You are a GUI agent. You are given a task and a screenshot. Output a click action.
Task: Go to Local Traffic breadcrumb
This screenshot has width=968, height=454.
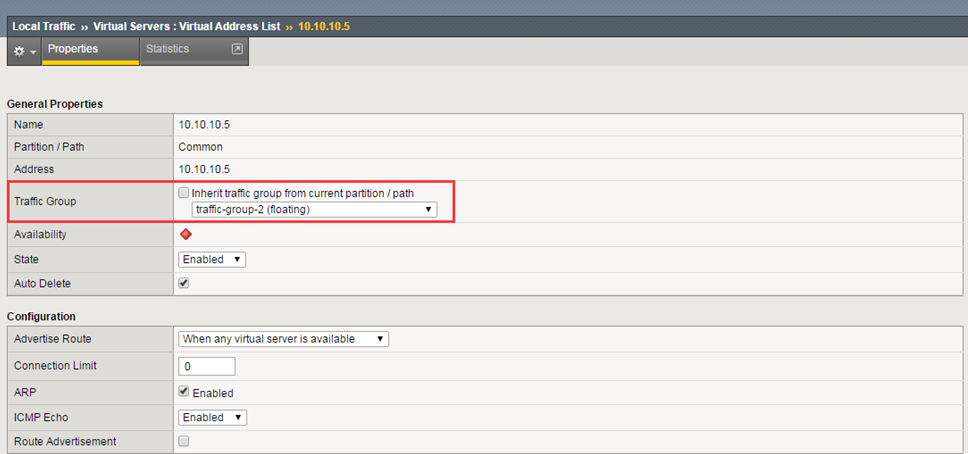(x=46, y=25)
